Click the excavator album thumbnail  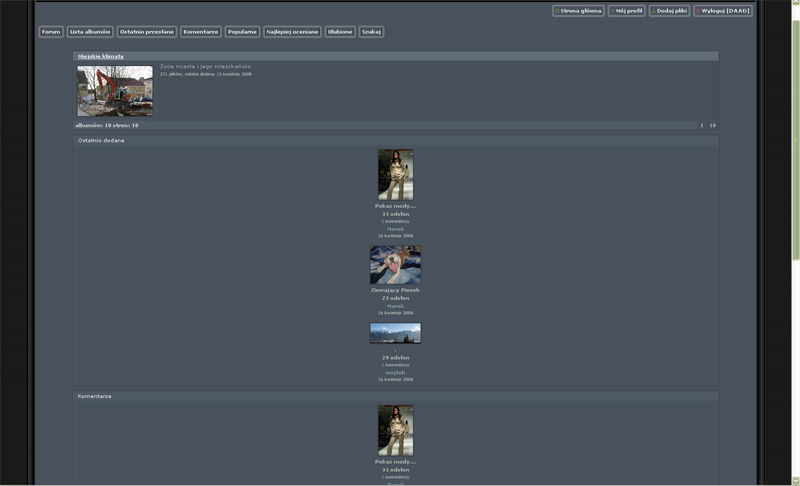[115, 91]
